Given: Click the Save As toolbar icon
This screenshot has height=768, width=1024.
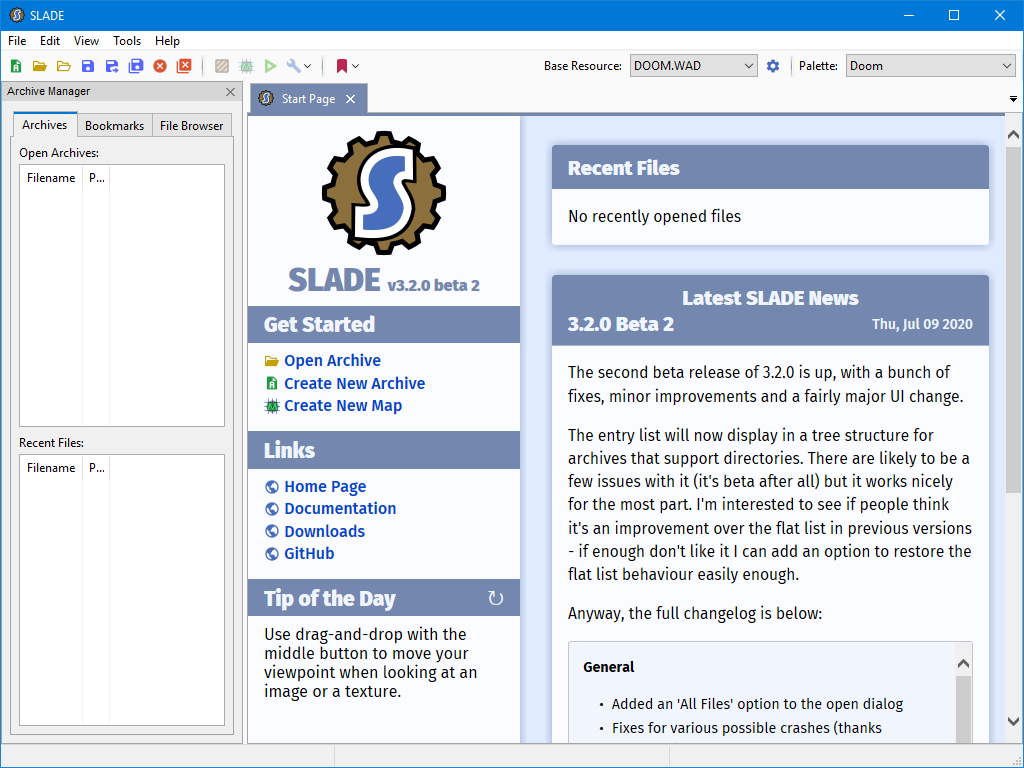Looking at the screenshot, I should click(112, 66).
